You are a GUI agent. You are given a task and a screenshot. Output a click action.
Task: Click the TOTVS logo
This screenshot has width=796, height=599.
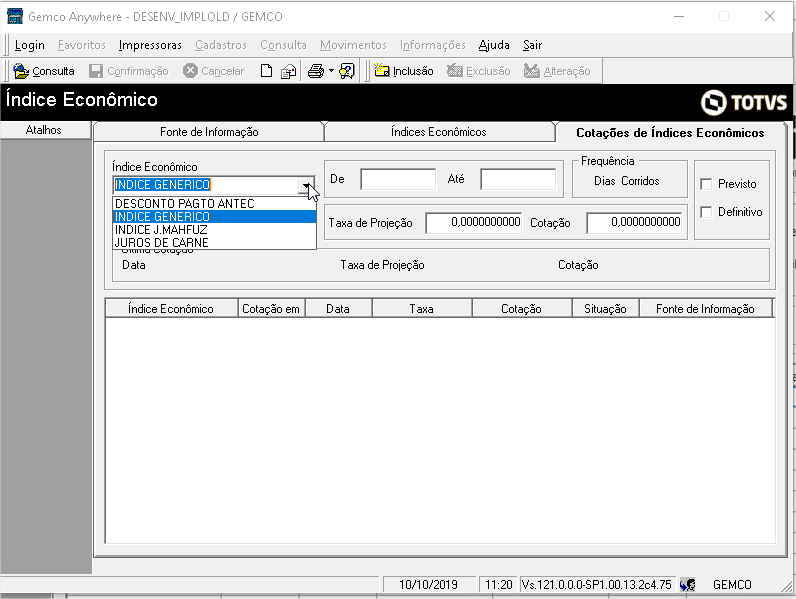(744, 102)
